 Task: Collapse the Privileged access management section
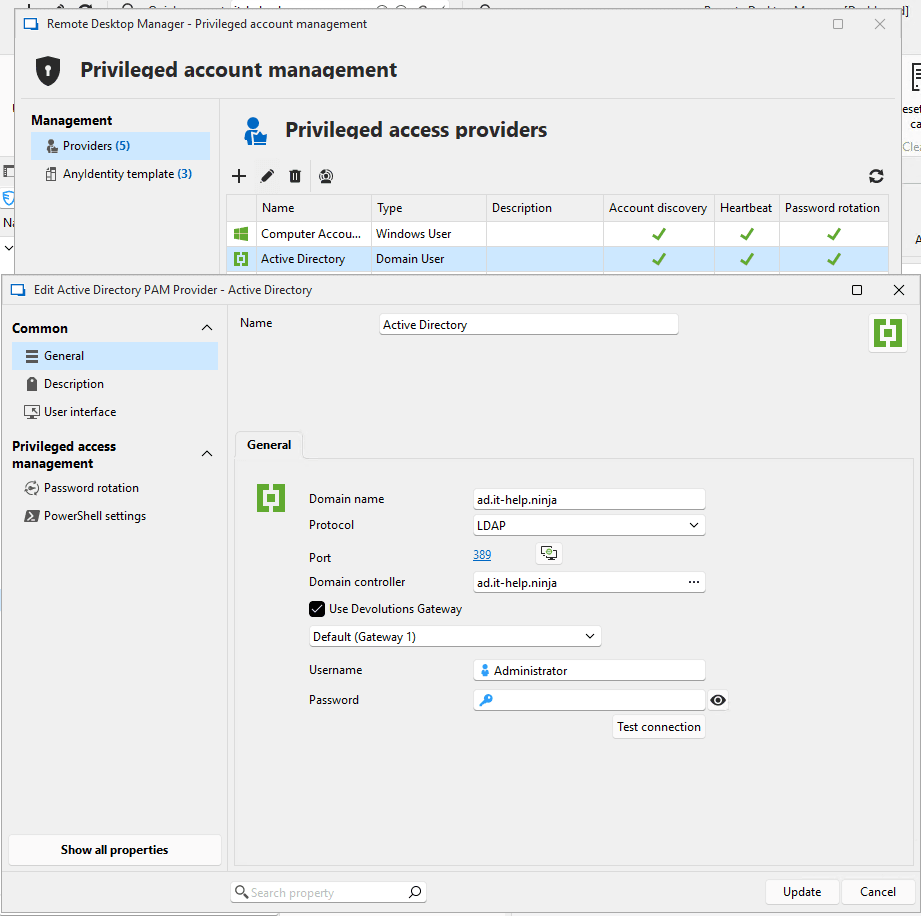coord(207,454)
